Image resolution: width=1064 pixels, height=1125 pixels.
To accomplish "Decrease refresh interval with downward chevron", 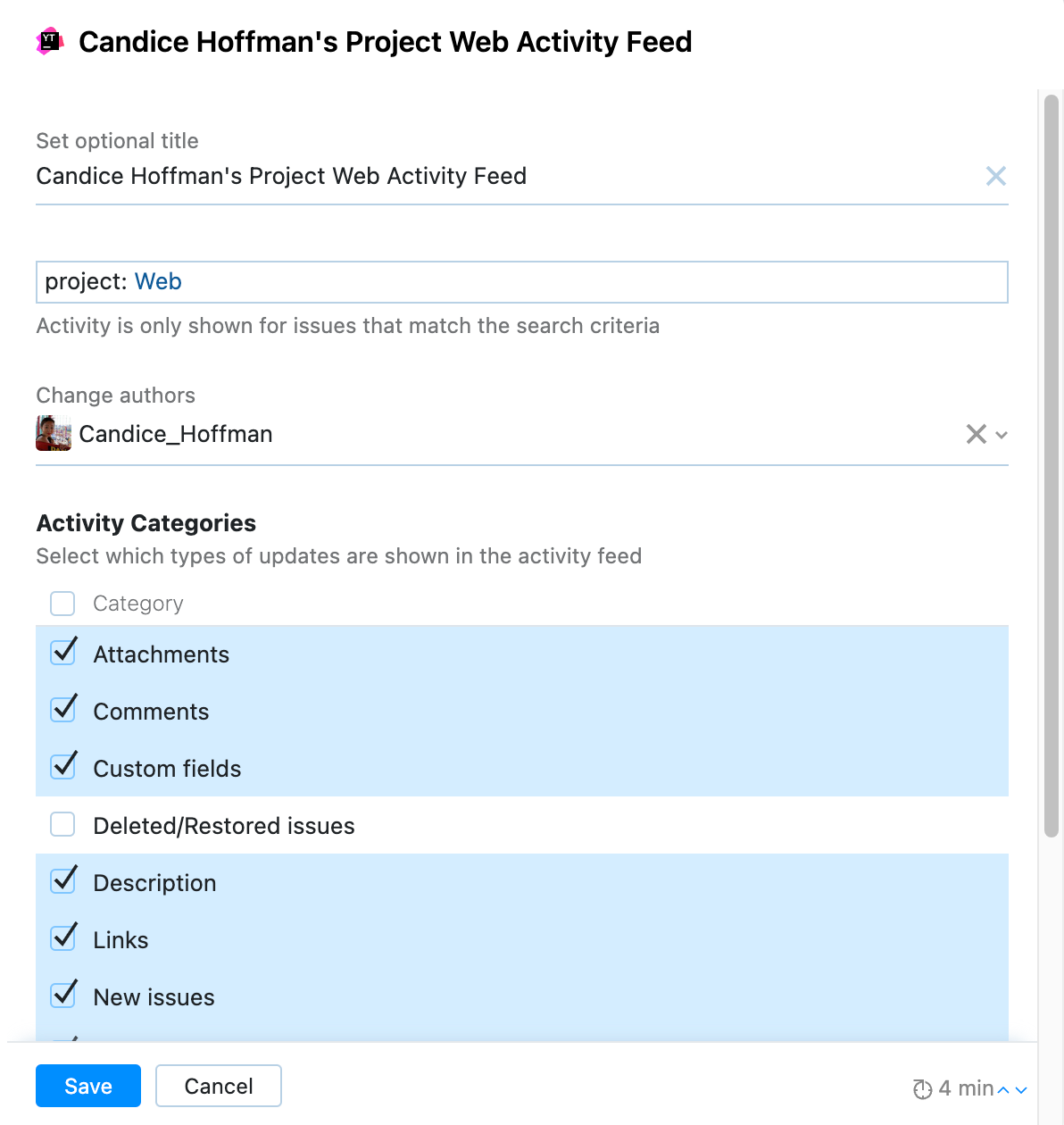I will (1022, 1090).
